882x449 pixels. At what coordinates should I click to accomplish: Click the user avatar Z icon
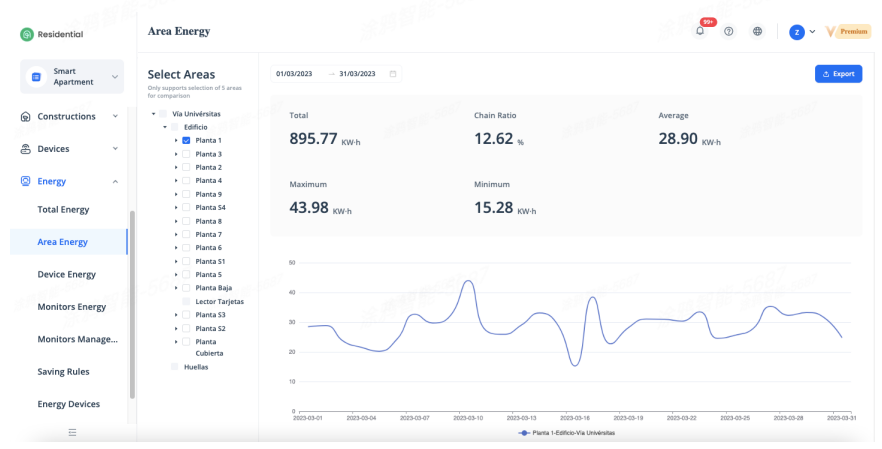pos(797,32)
